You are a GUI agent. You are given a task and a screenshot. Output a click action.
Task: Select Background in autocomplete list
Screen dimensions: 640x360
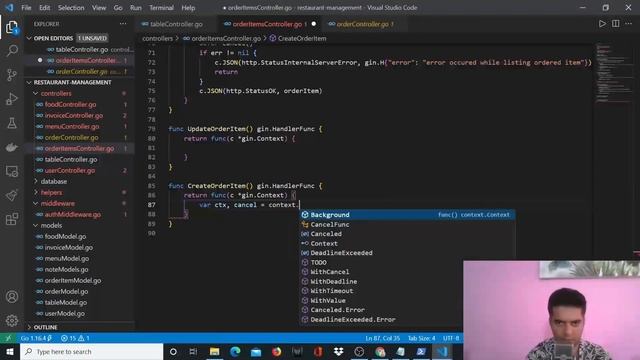(x=407, y=215)
